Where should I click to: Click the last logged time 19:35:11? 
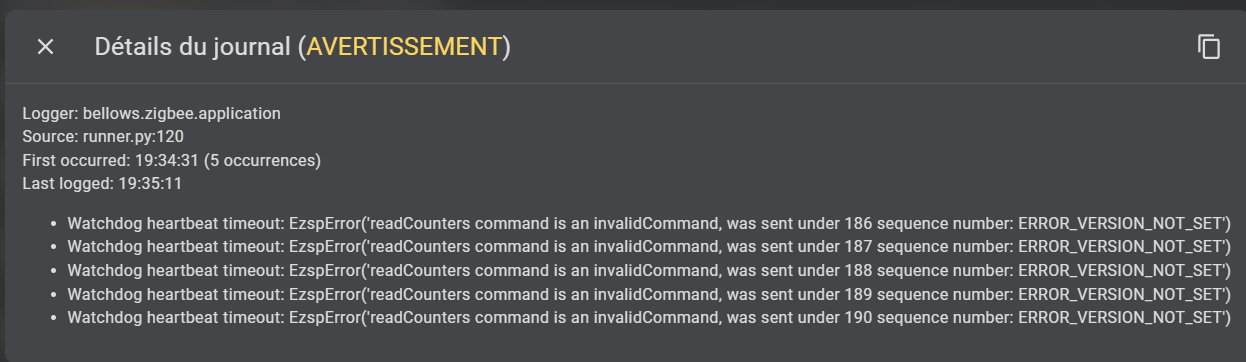(x=150, y=183)
